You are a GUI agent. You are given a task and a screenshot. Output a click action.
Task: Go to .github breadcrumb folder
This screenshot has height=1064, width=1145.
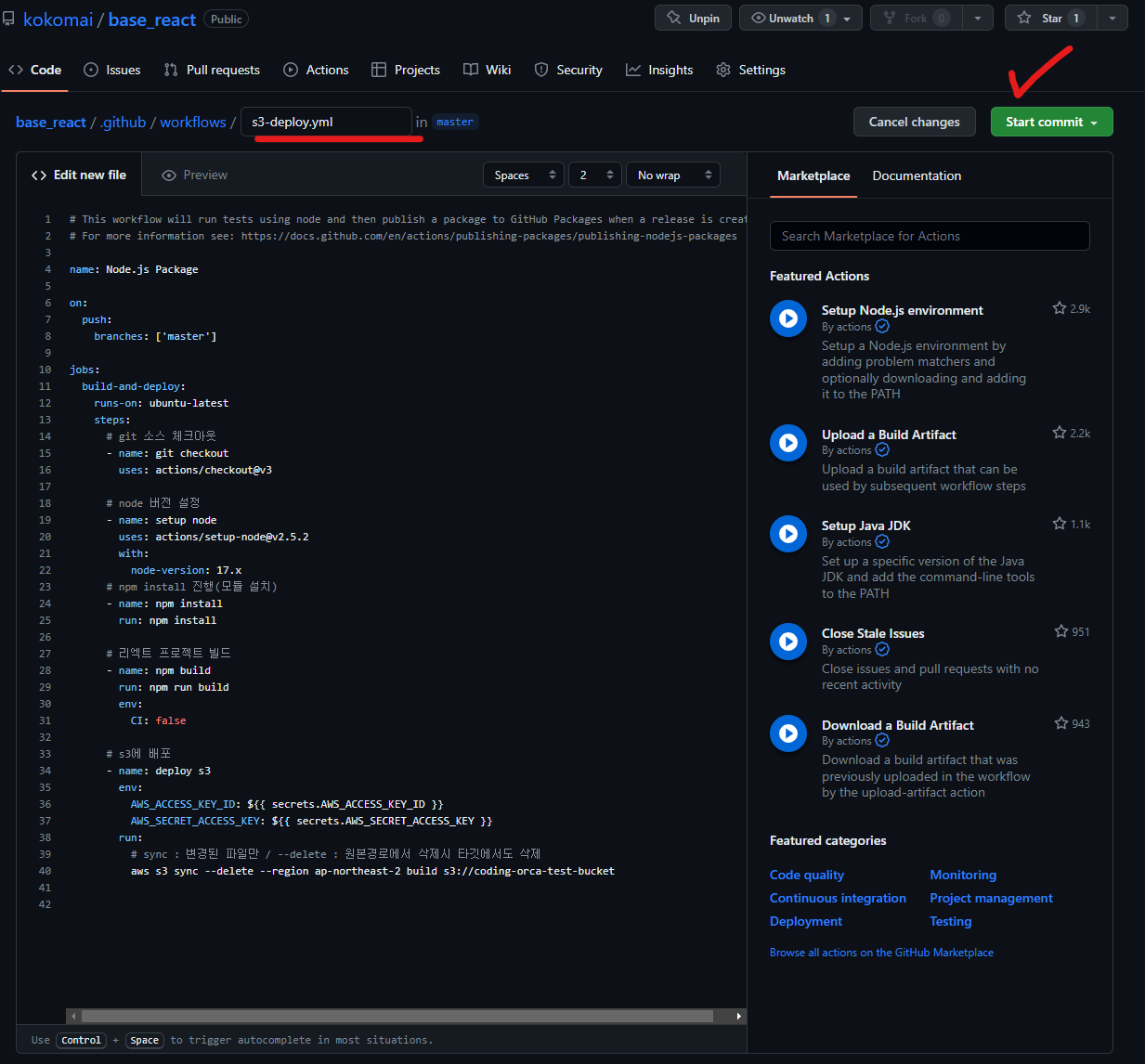(124, 122)
